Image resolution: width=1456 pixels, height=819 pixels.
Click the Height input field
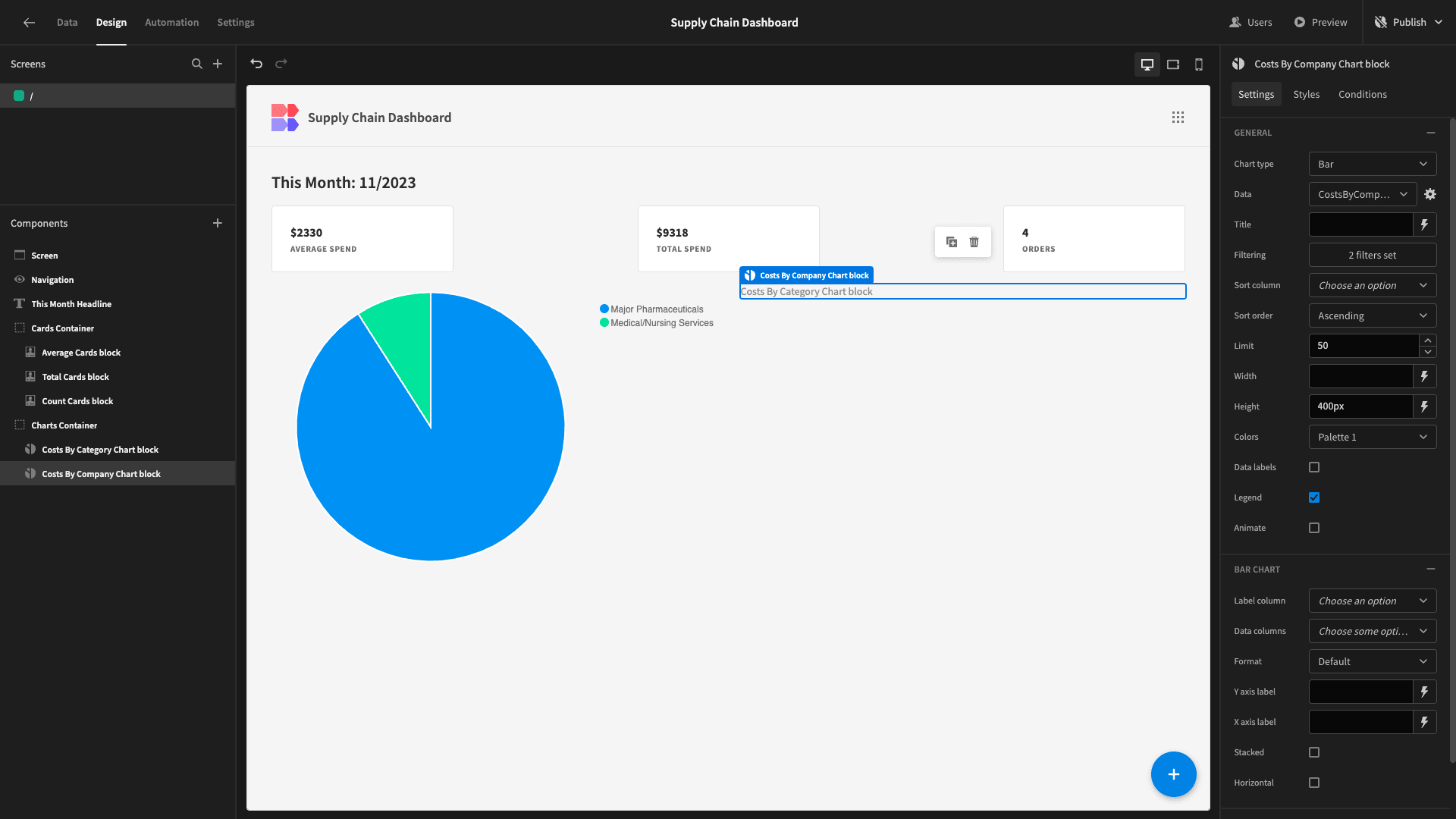(x=1360, y=406)
